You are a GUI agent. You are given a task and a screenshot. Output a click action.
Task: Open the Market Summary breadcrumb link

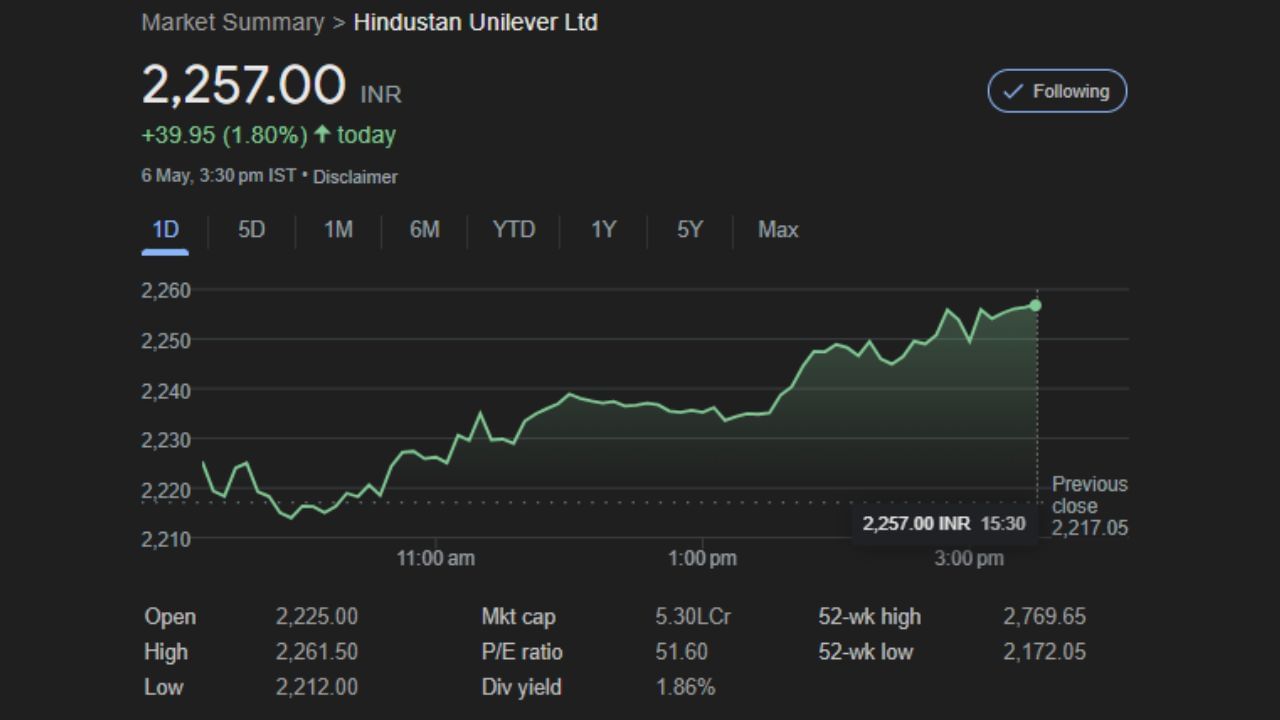(x=233, y=22)
